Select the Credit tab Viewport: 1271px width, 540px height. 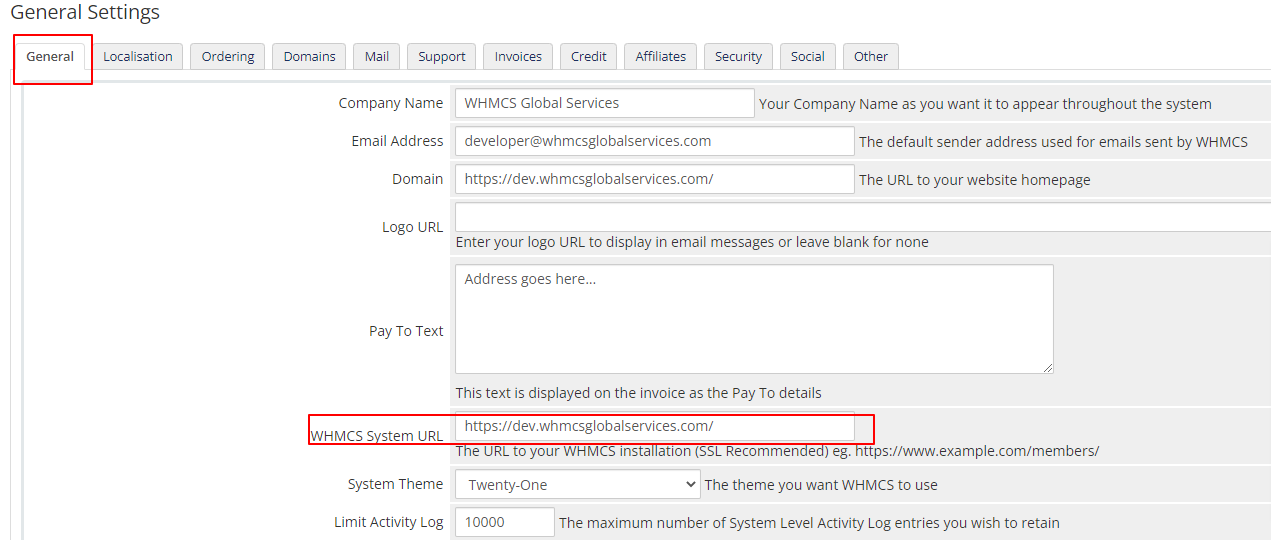[x=589, y=57]
